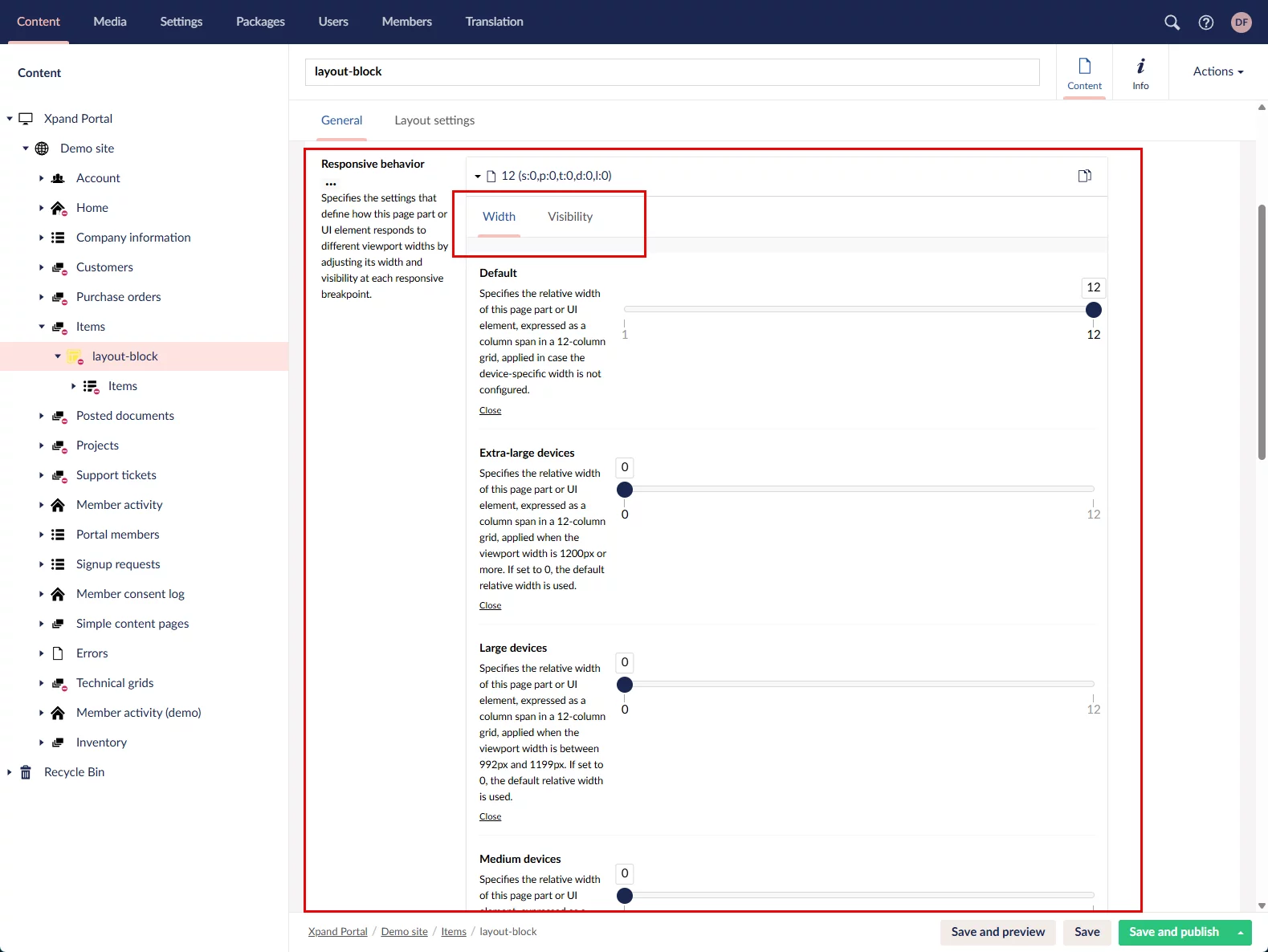
Task: Open Save and publish dropdown arrow
Action: coord(1241,932)
